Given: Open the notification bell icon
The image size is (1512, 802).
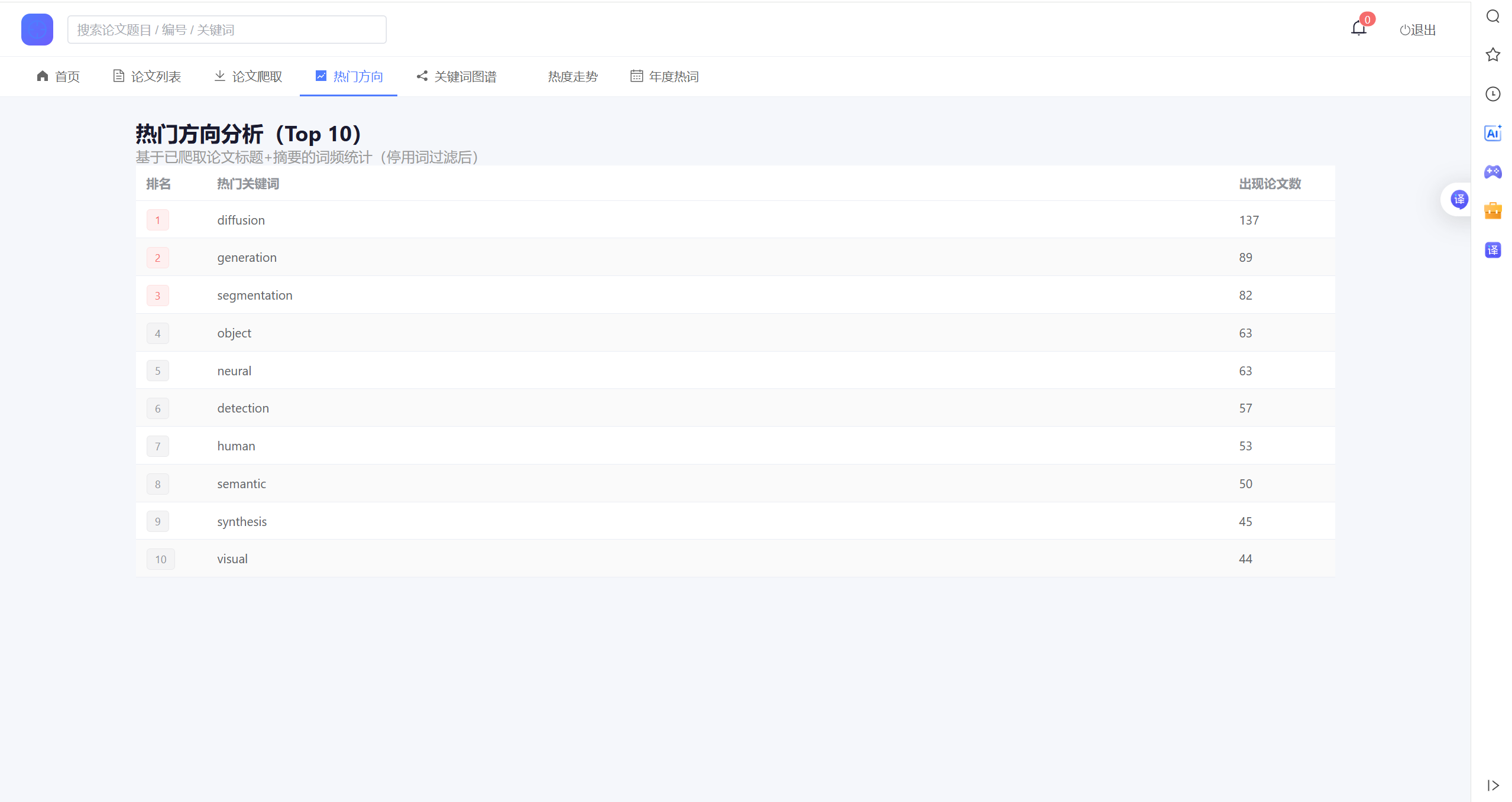Looking at the screenshot, I should (1359, 28).
